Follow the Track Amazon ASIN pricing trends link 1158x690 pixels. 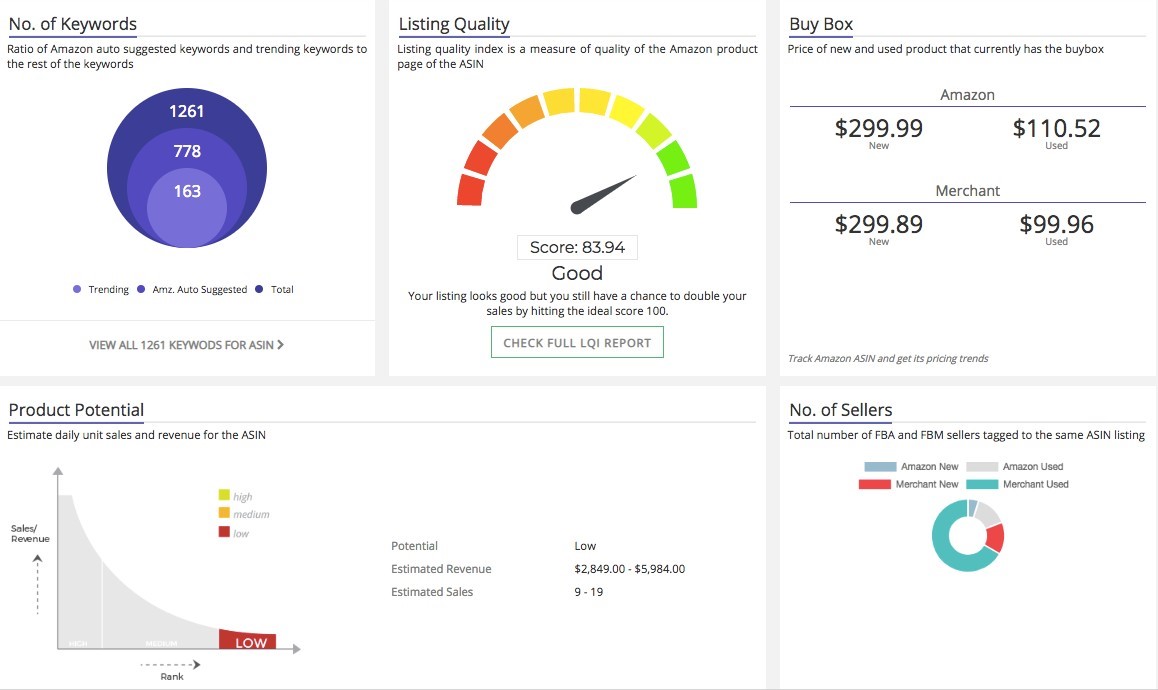pos(887,359)
